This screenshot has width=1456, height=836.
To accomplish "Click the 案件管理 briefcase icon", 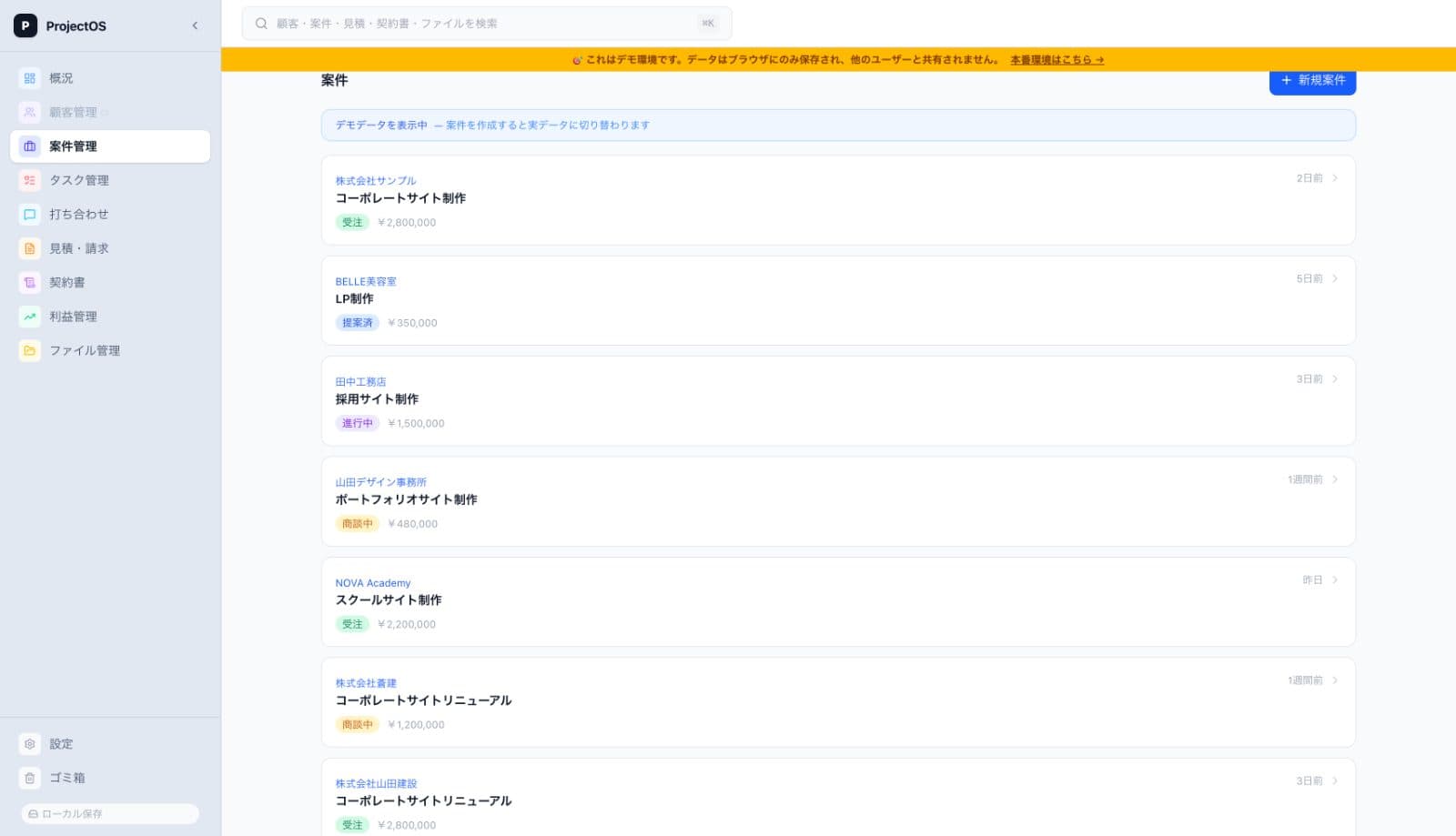I will pos(30,146).
